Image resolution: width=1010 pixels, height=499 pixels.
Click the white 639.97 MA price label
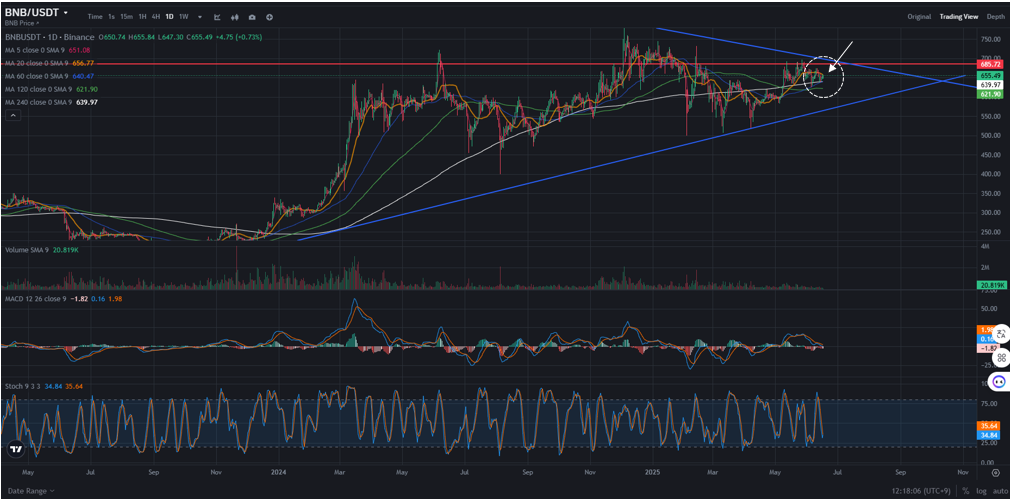(990, 85)
